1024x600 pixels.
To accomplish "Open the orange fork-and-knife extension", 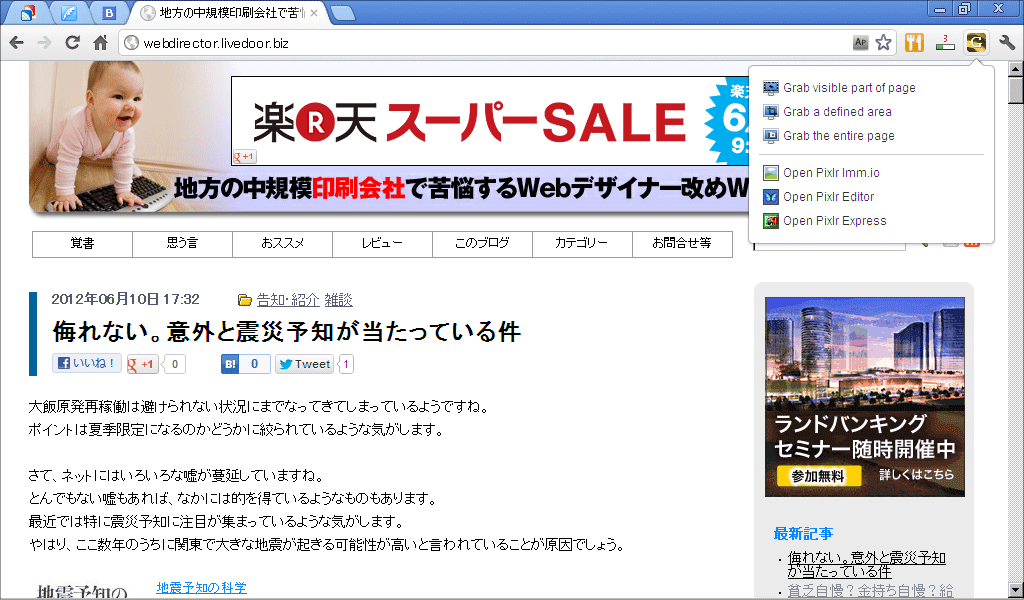I will (914, 43).
